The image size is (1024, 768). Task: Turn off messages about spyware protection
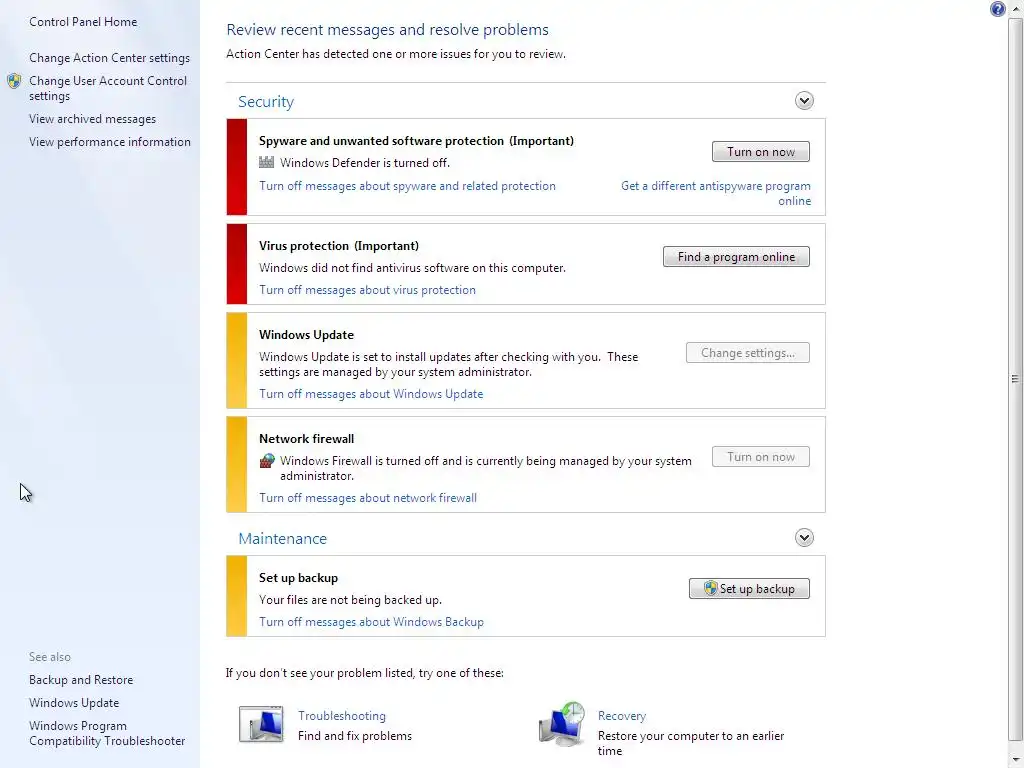(408, 185)
